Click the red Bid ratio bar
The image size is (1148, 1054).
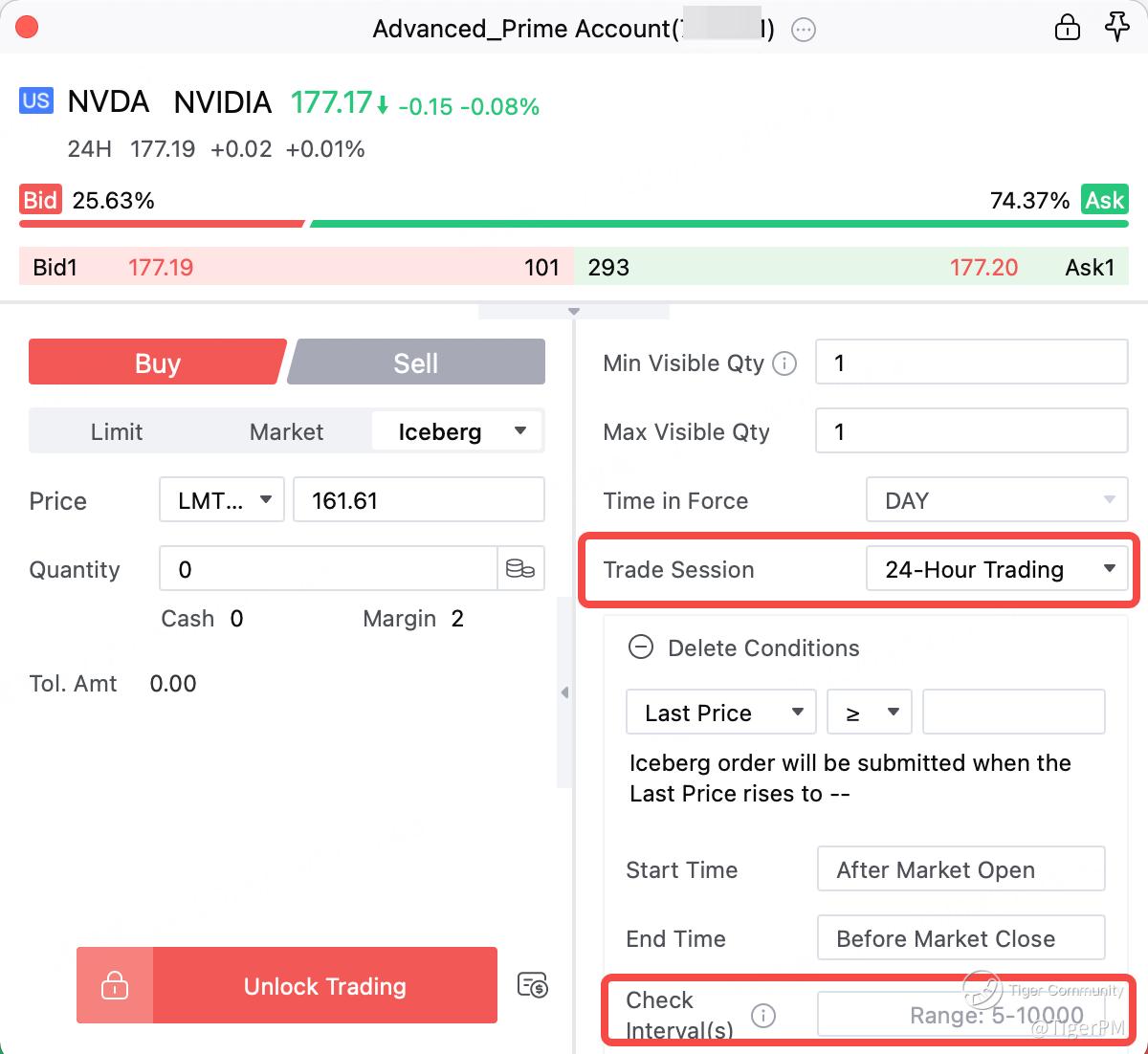click(x=162, y=224)
